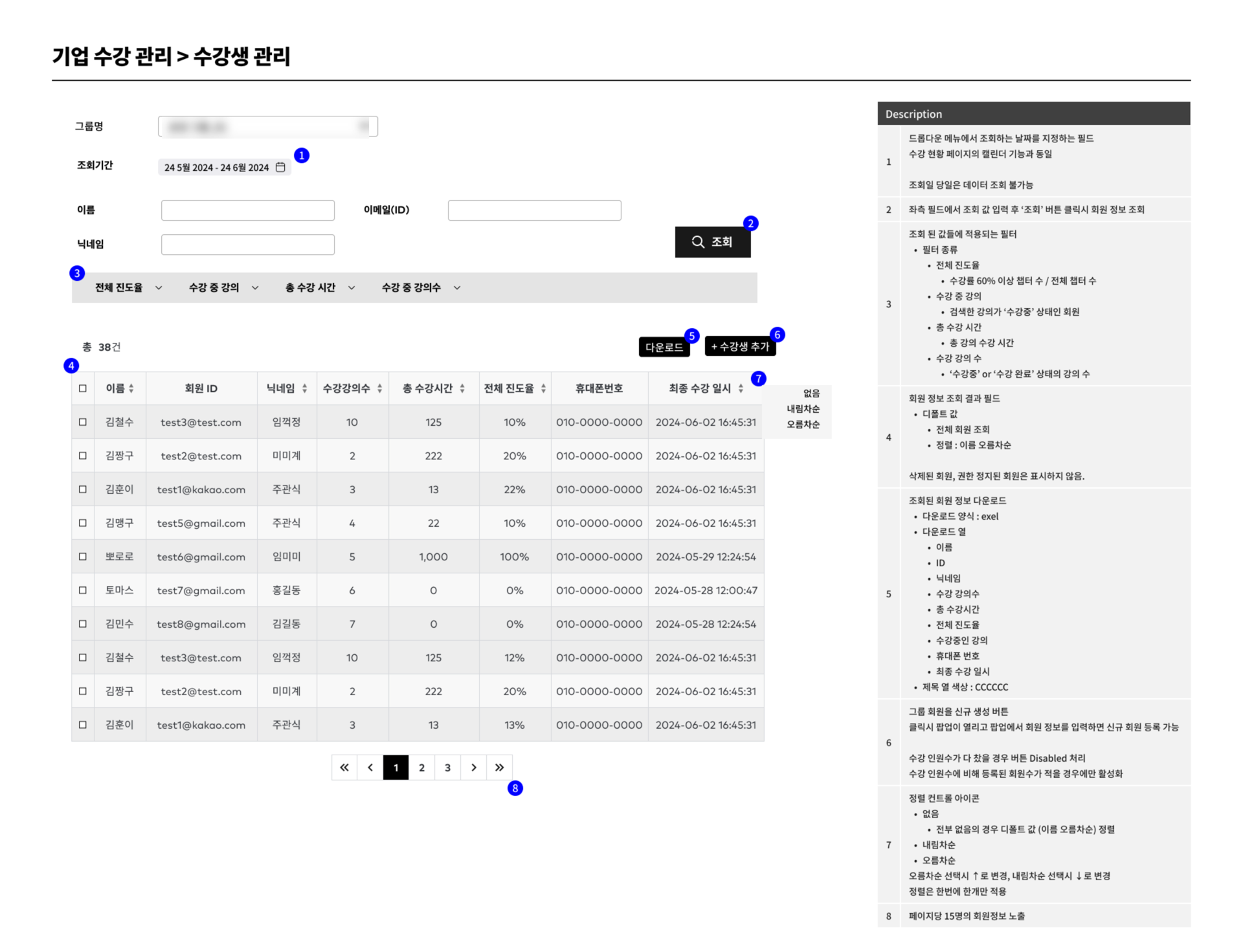Check the row for test5@gmail.com
This screenshot has width=1243, height=952.
tap(83, 523)
